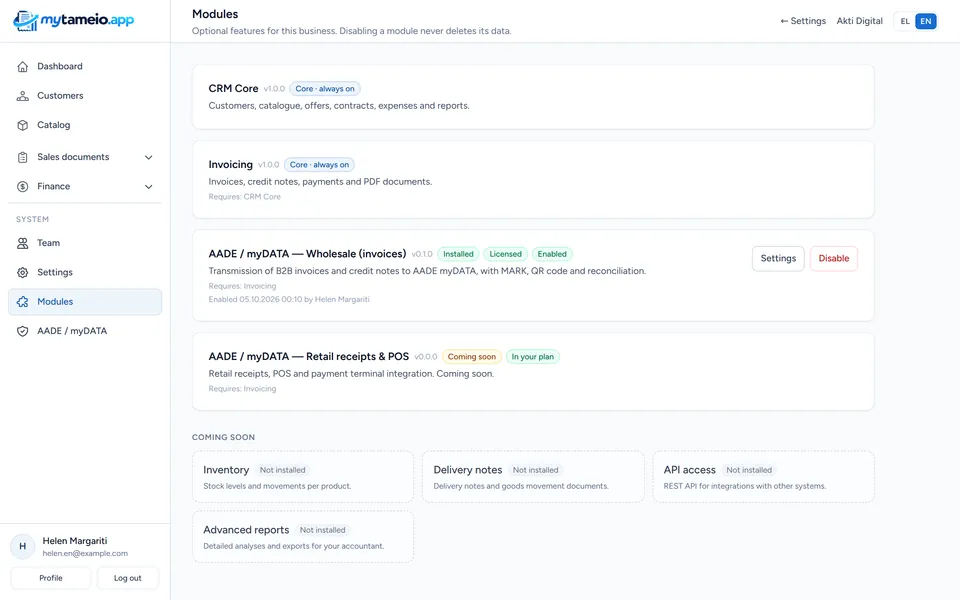960x600 pixels.
Task: Click the Sales documents clipboard icon
Action: click(23, 157)
